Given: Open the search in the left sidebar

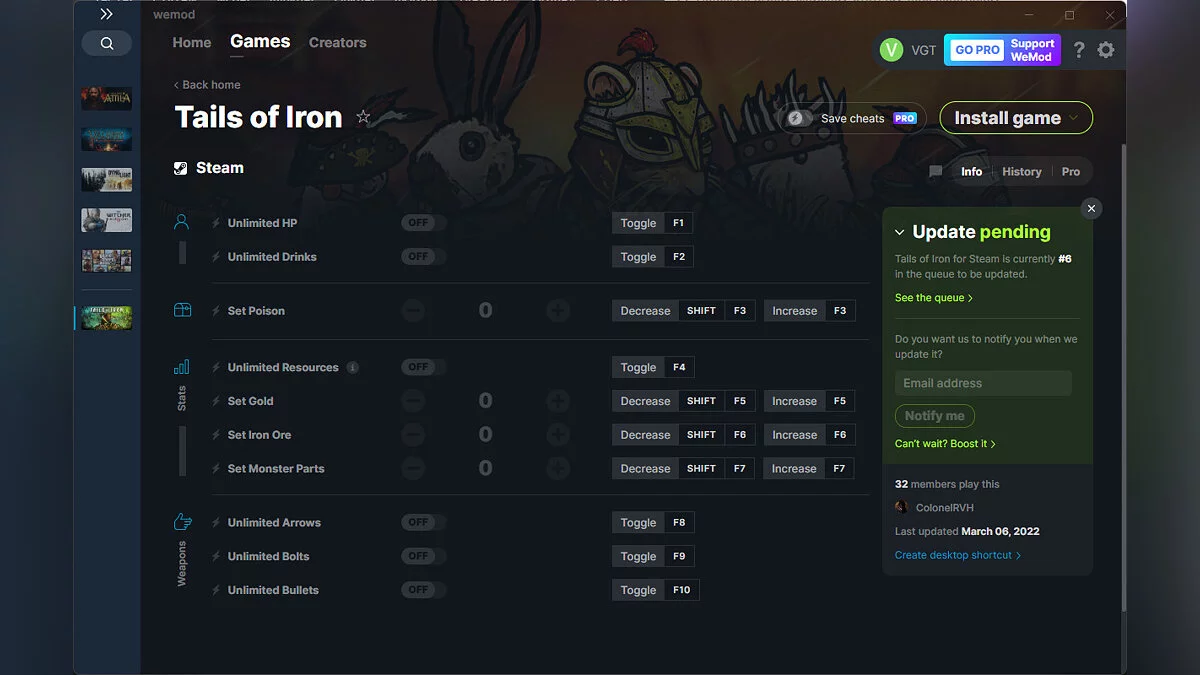Looking at the screenshot, I should pos(107,43).
